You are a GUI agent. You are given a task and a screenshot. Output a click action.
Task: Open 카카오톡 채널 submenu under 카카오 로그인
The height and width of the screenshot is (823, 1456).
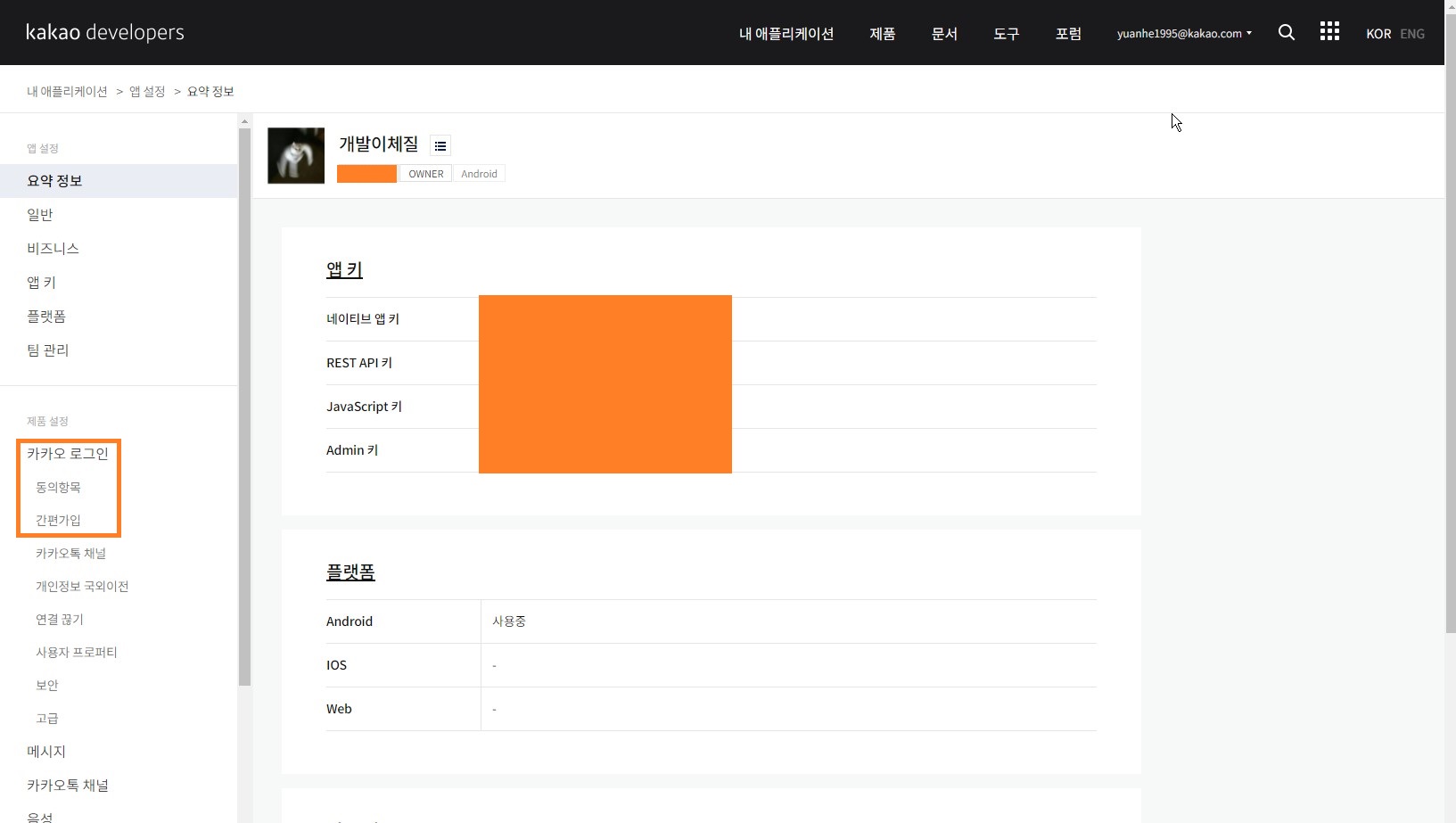coord(70,554)
